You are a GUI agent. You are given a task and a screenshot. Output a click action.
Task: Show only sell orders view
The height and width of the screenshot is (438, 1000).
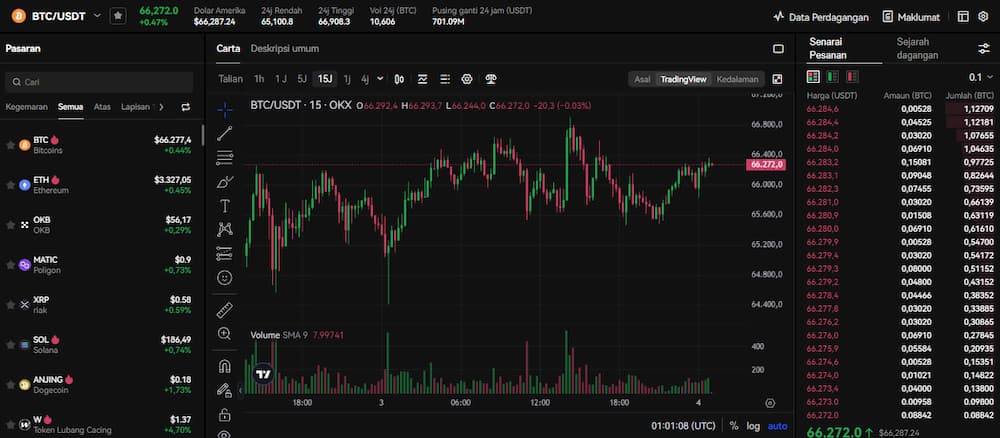point(852,77)
